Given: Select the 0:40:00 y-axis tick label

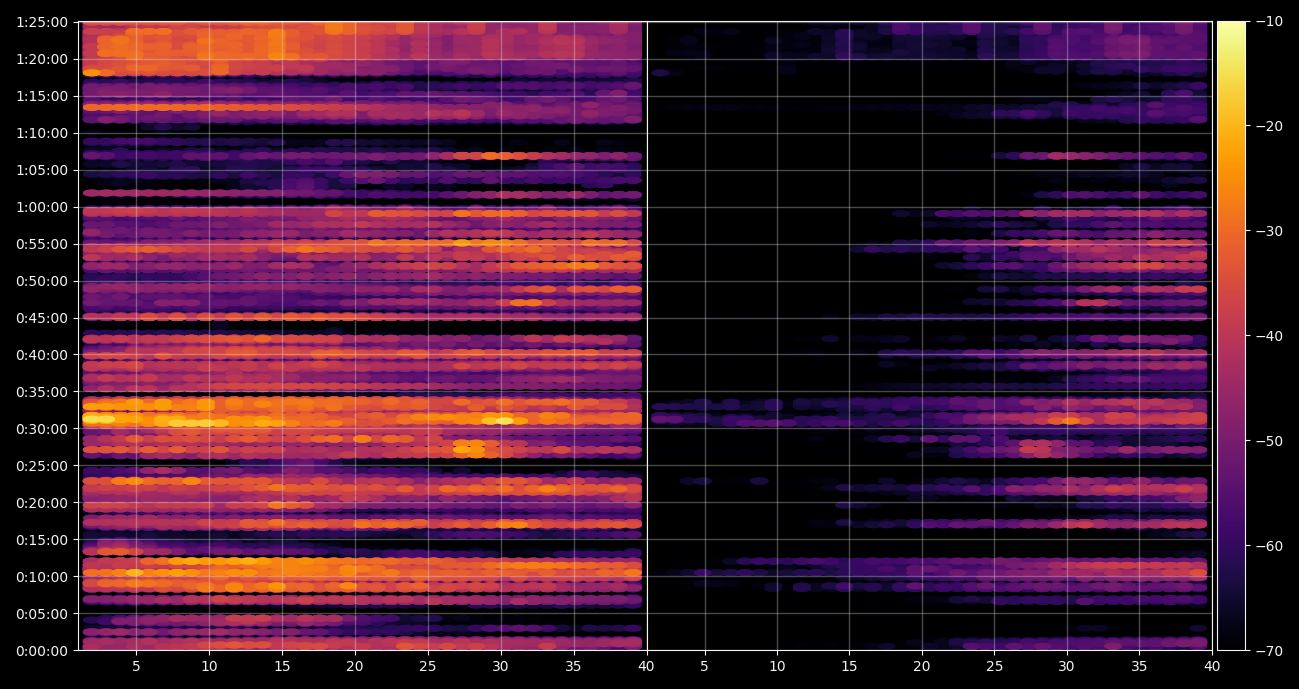Looking at the screenshot, I should point(42,355).
